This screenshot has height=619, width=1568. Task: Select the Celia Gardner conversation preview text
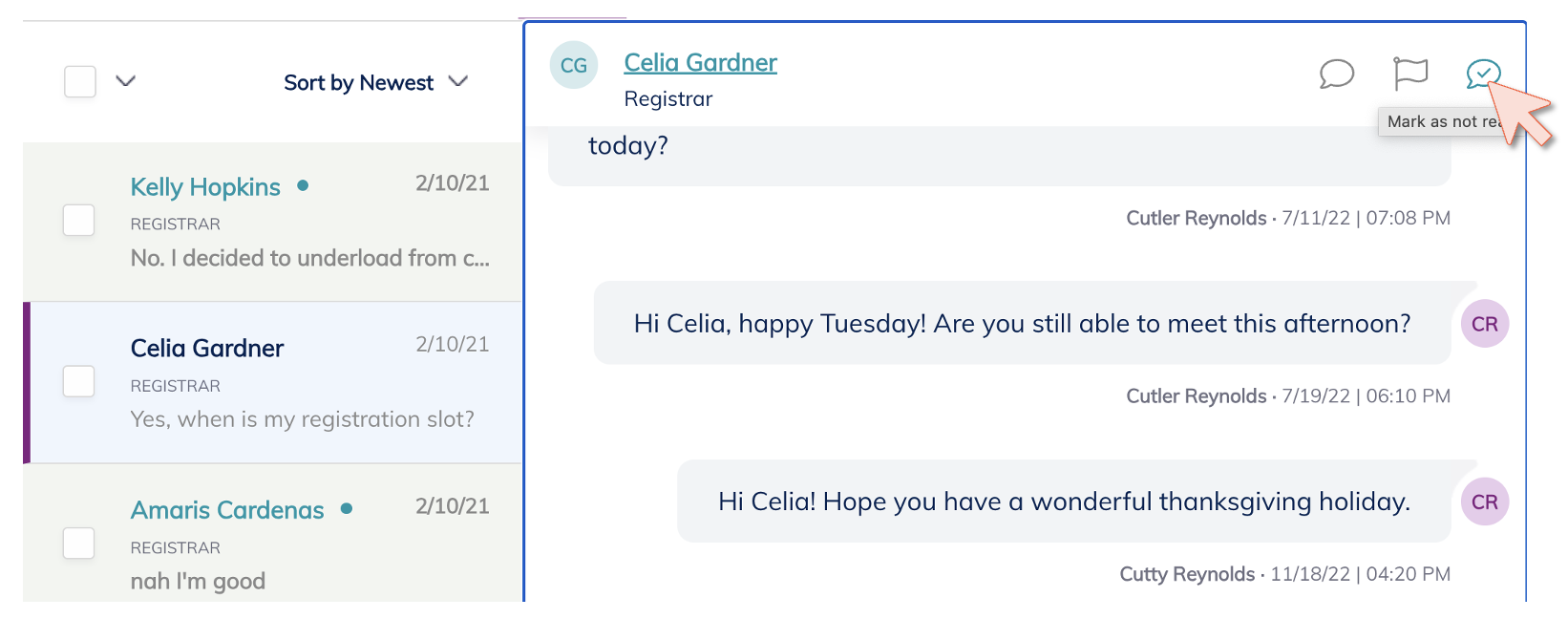(302, 419)
